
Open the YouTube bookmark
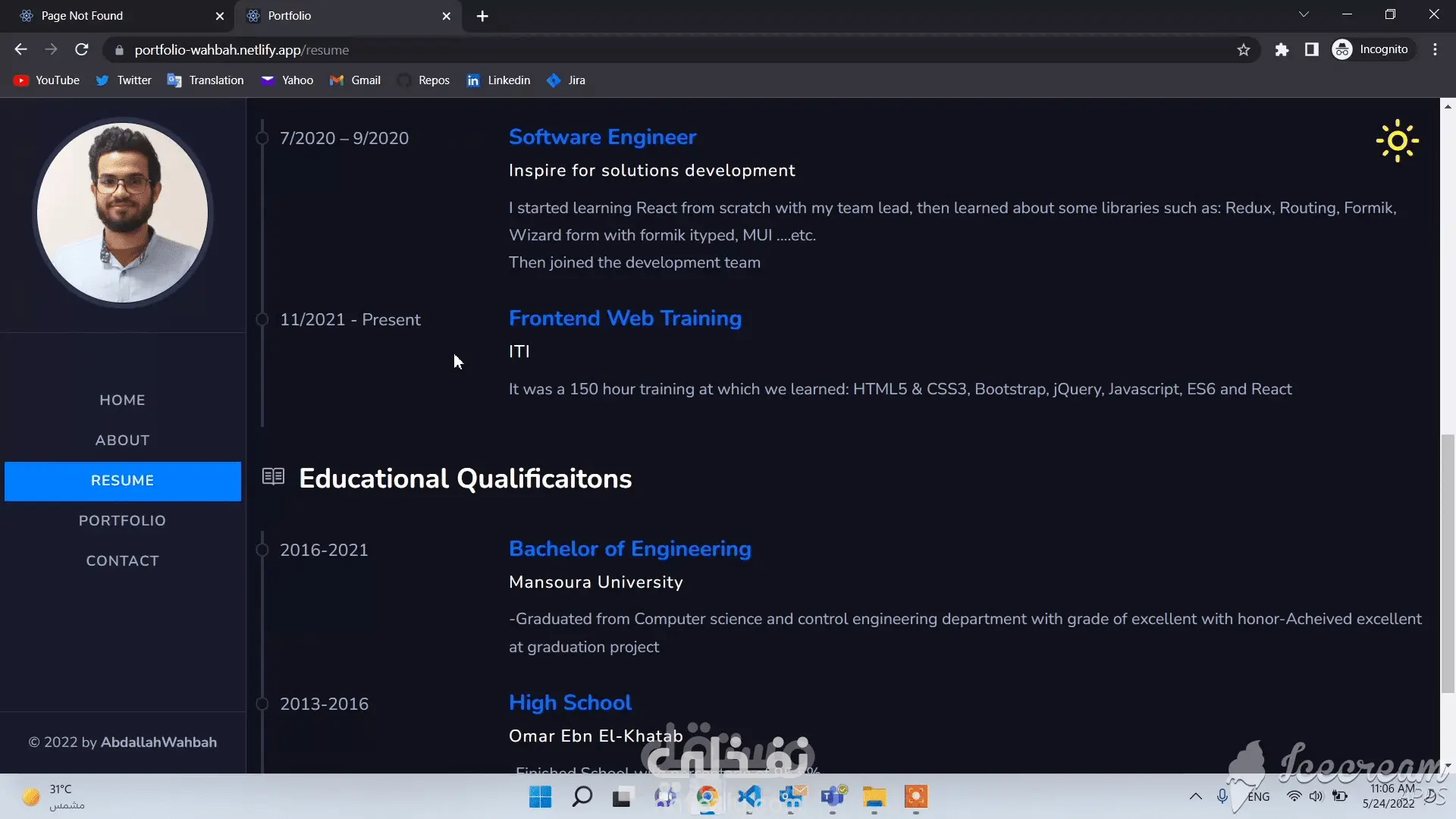[x=47, y=80]
